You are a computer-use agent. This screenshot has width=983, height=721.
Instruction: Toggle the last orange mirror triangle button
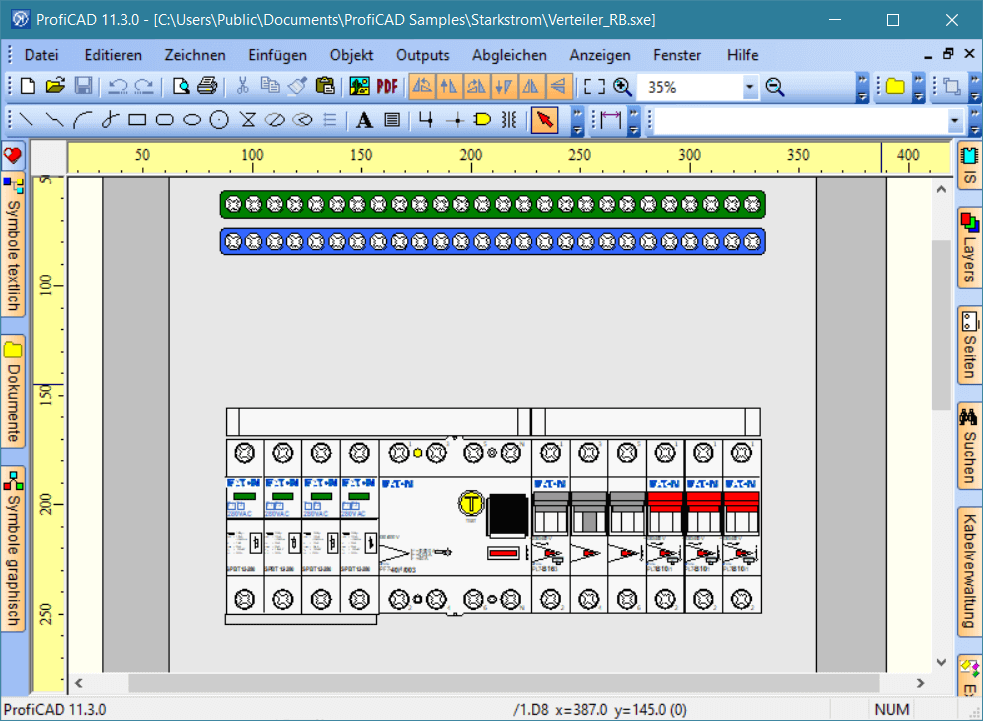pyautogui.click(x=558, y=86)
